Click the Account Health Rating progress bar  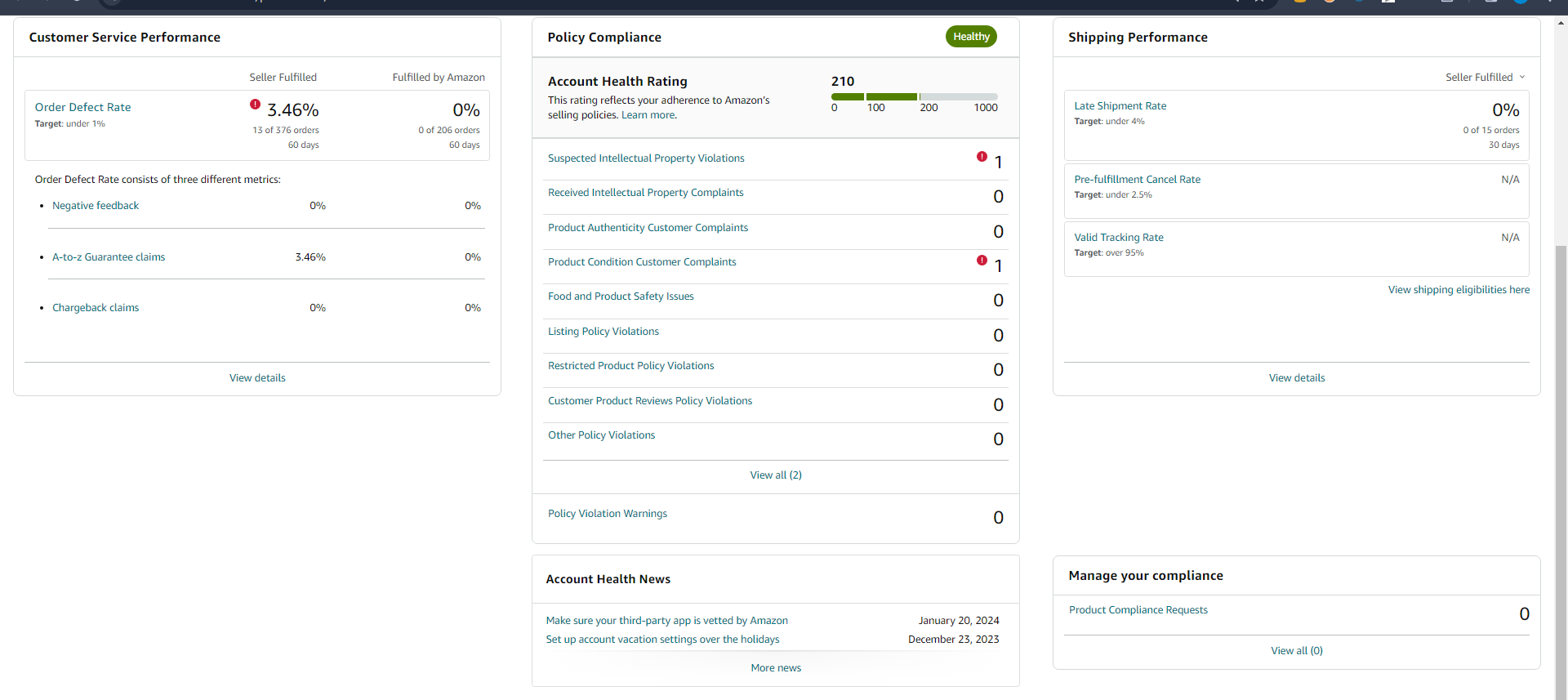[915, 96]
